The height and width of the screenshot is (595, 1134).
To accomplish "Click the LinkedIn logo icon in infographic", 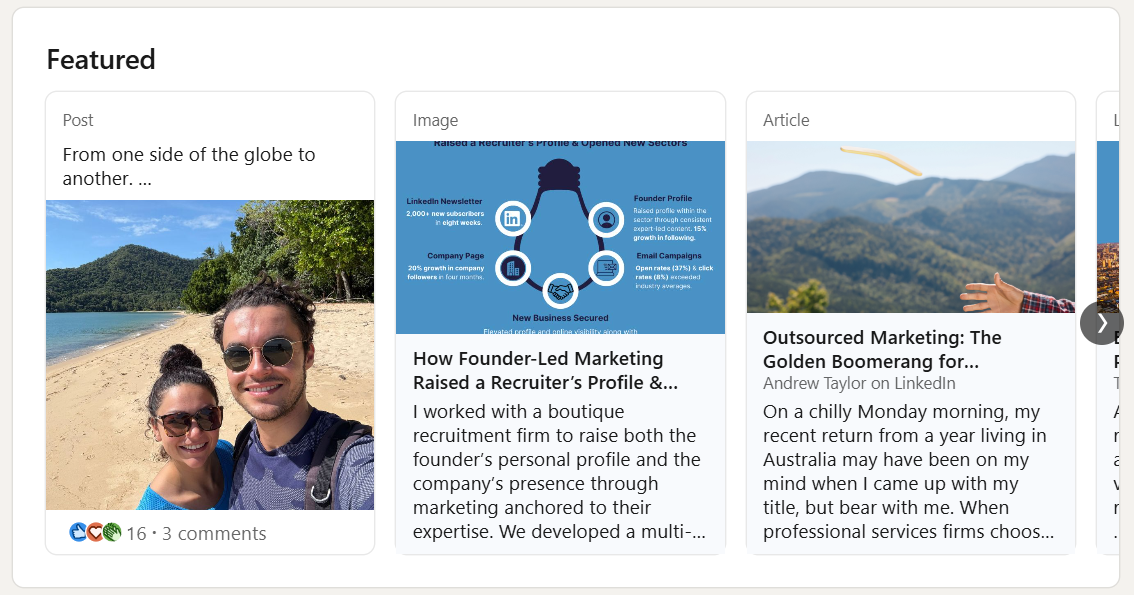I will pyautogui.click(x=514, y=218).
